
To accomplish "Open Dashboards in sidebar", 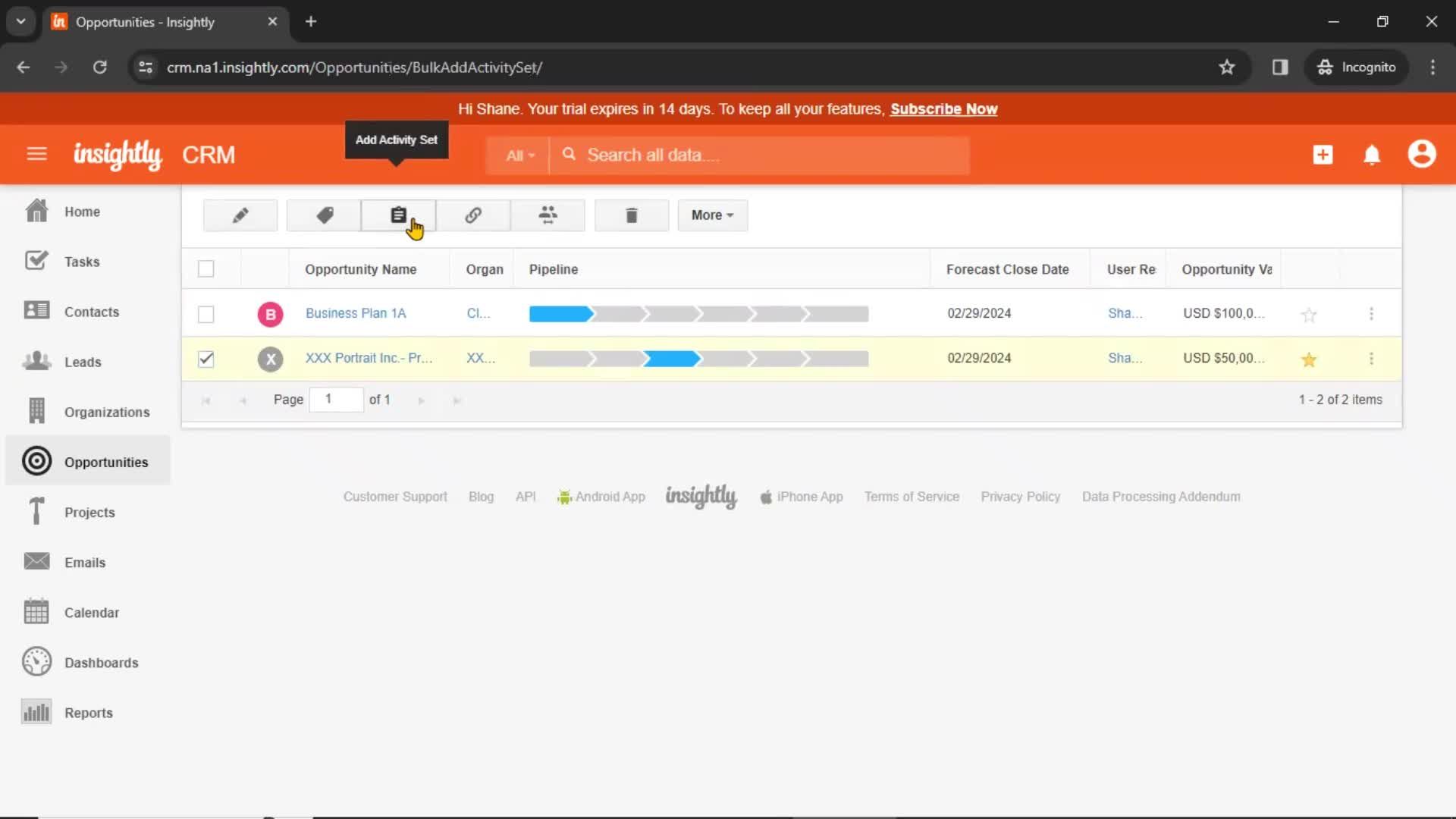I will pyautogui.click(x=88, y=662).
